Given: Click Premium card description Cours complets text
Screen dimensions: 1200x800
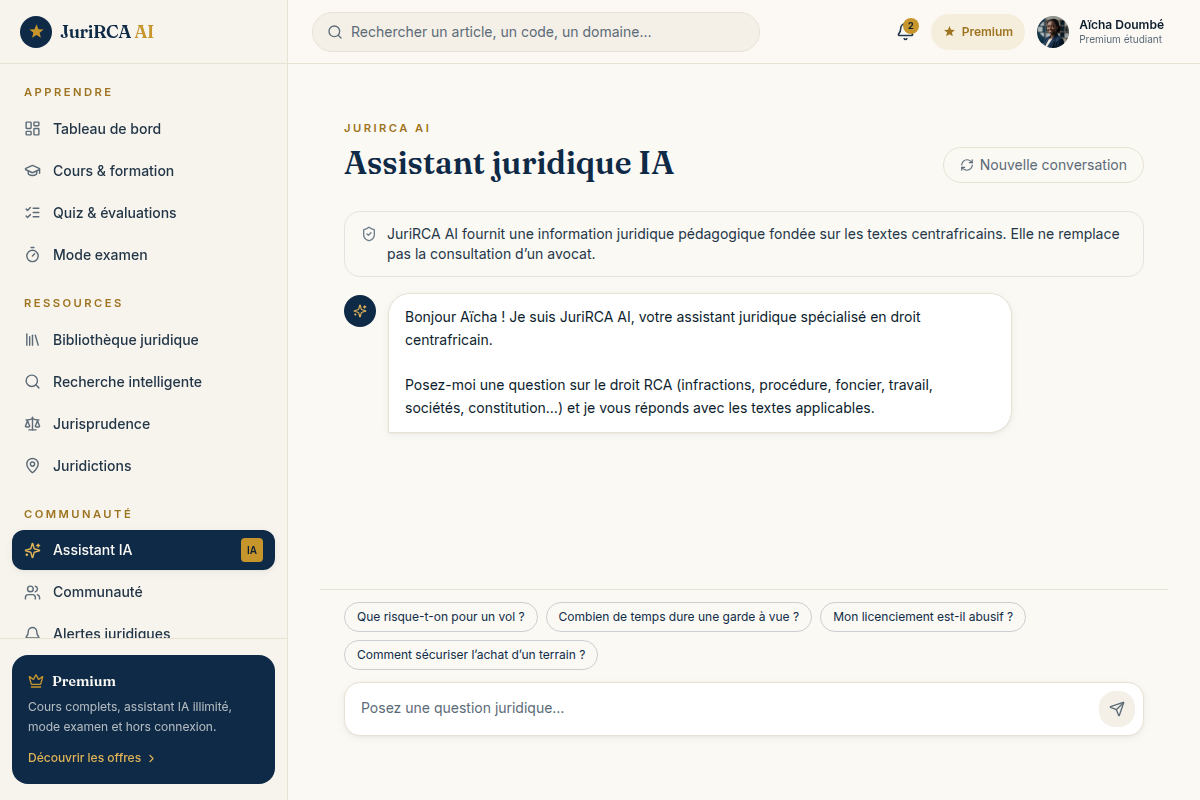Looking at the screenshot, I should [130, 717].
